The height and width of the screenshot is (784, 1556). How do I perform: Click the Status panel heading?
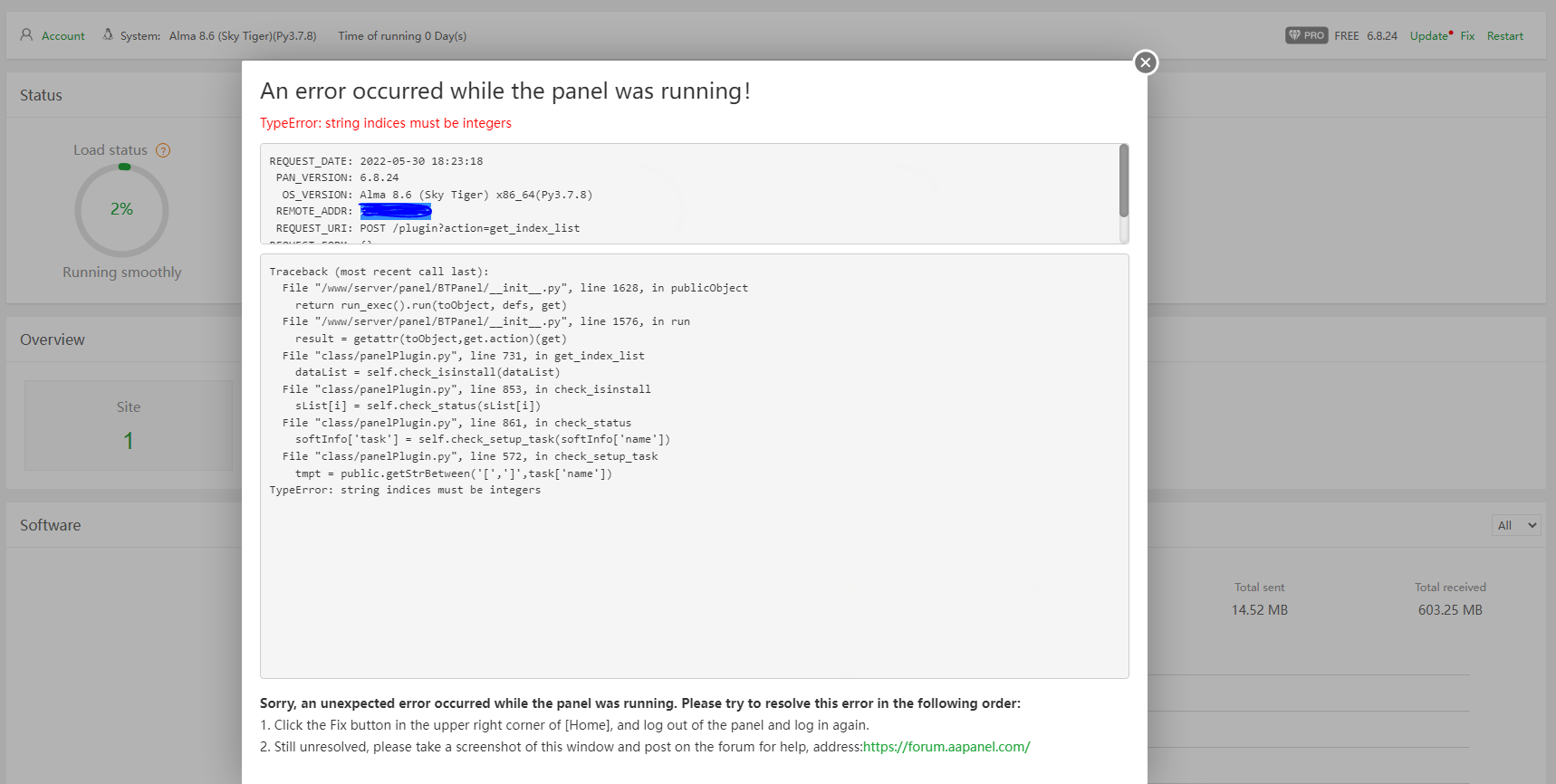pyautogui.click(x=42, y=95)
